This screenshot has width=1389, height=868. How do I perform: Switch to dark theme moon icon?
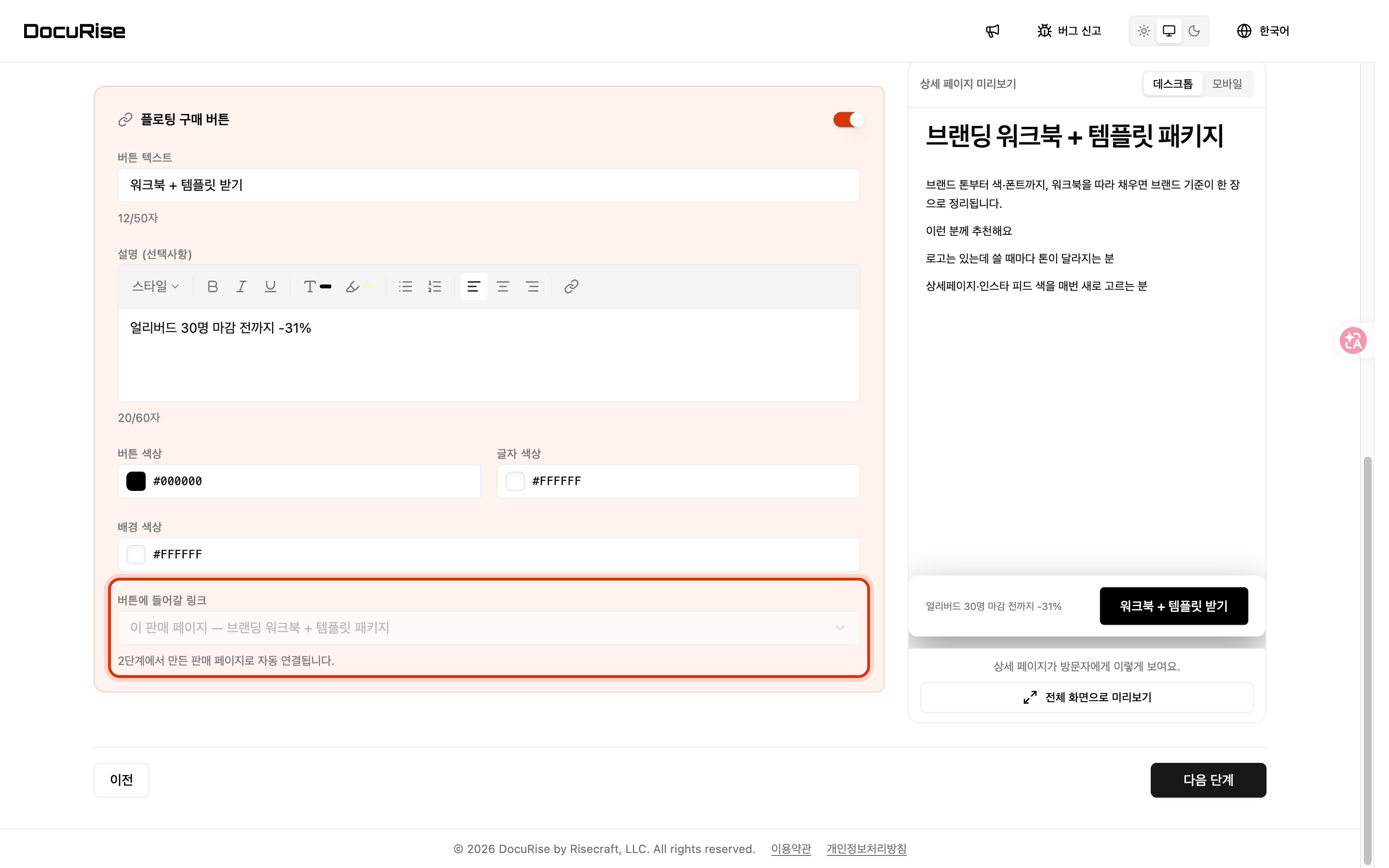coord(1194,31)
